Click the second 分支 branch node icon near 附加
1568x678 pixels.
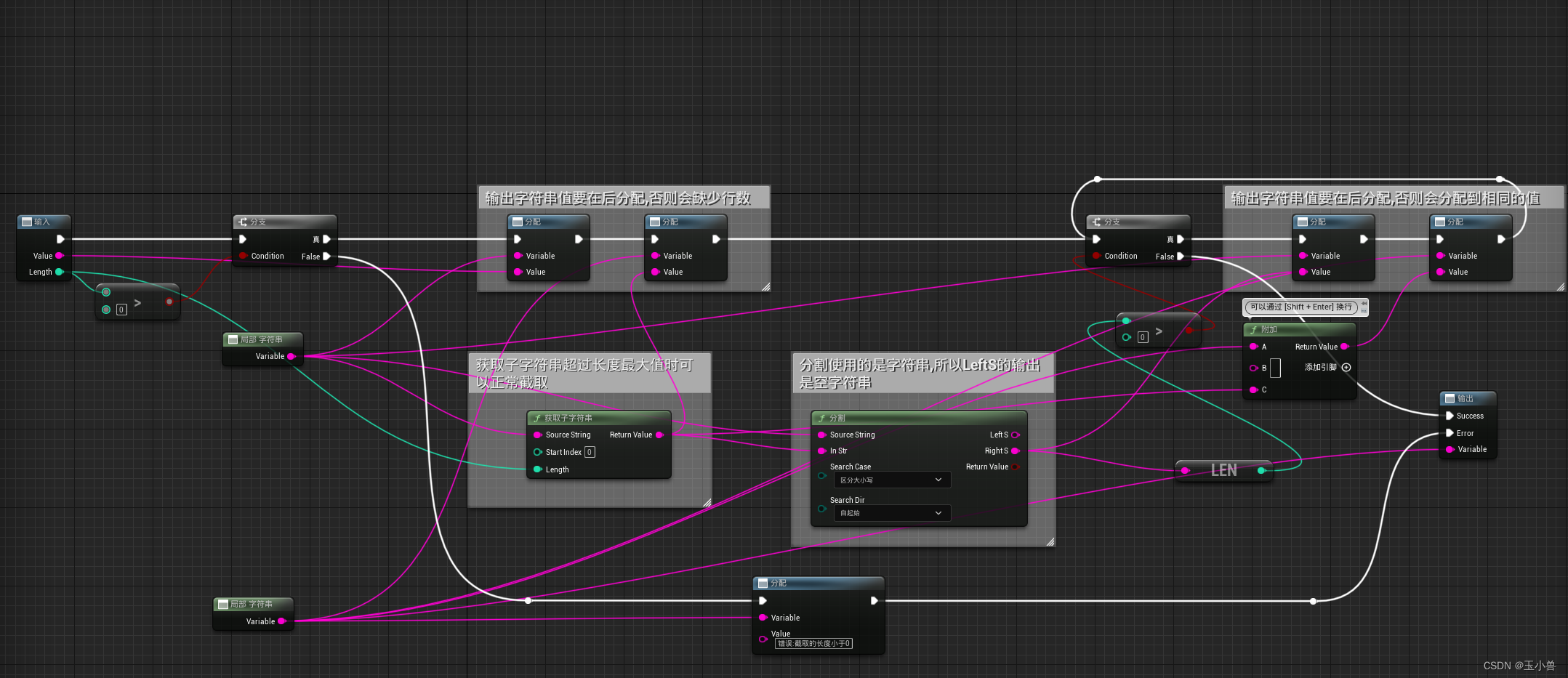[x=1096, y=222]
